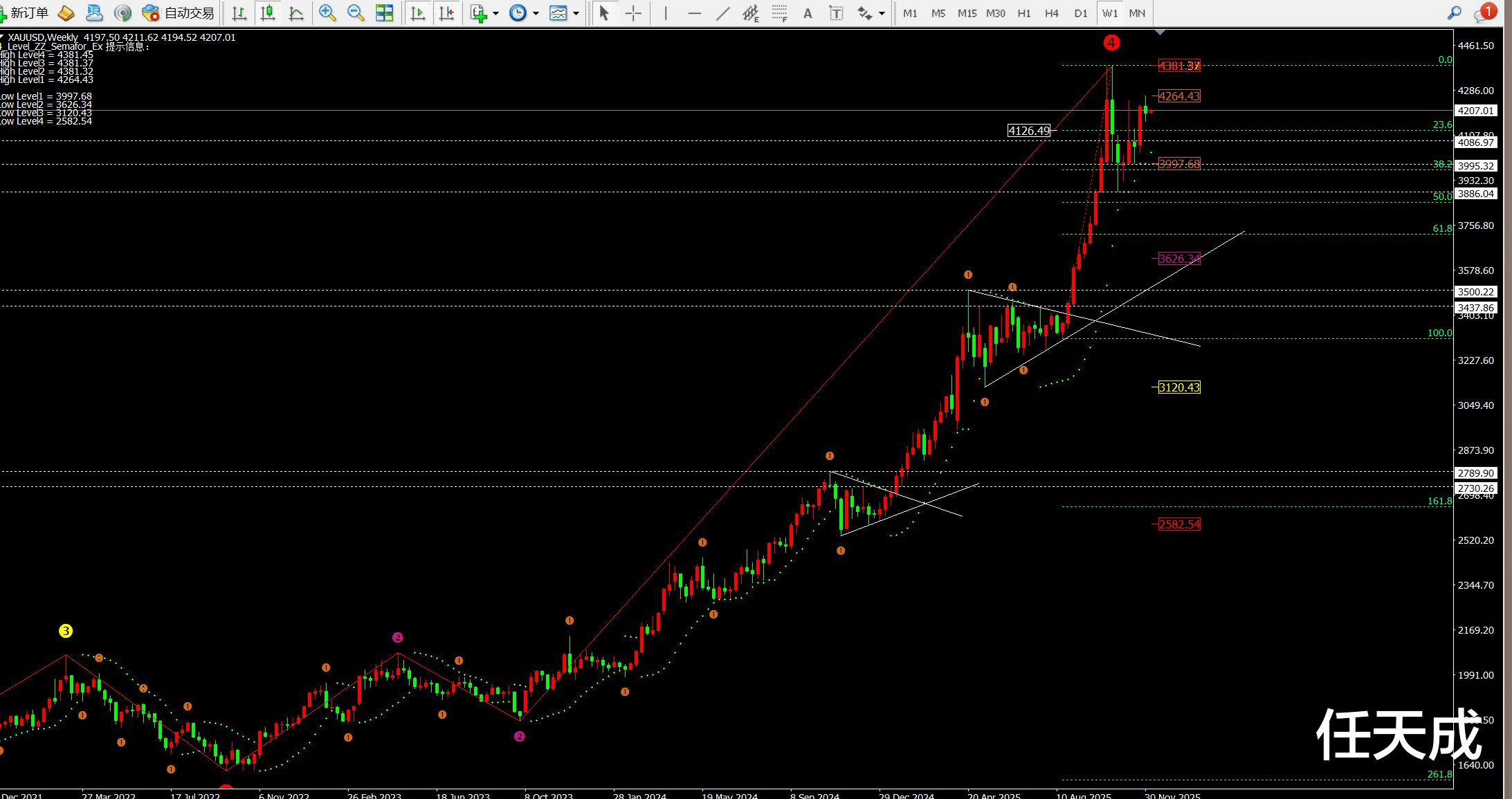
Task: Select the Fibonacci retracement tool
Action: (779, 13)
